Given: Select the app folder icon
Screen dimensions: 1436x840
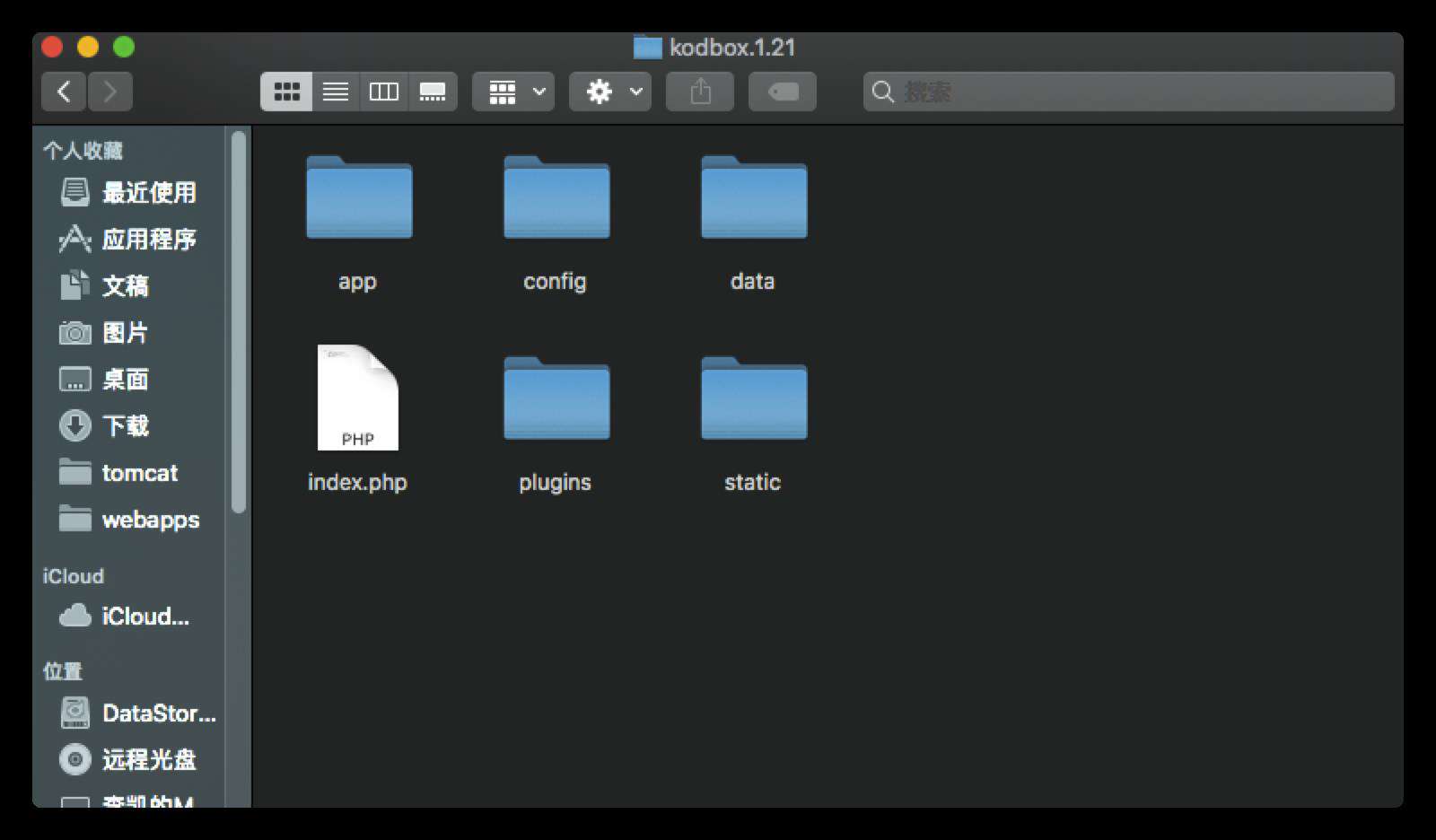Looking at the screenshot, I should 359,197.
